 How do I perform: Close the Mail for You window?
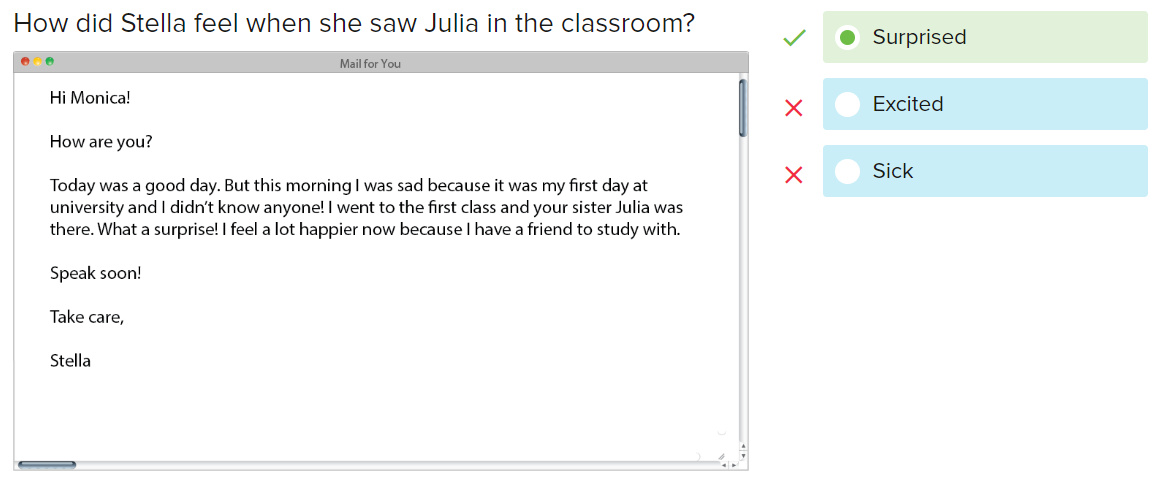point(25,62)
